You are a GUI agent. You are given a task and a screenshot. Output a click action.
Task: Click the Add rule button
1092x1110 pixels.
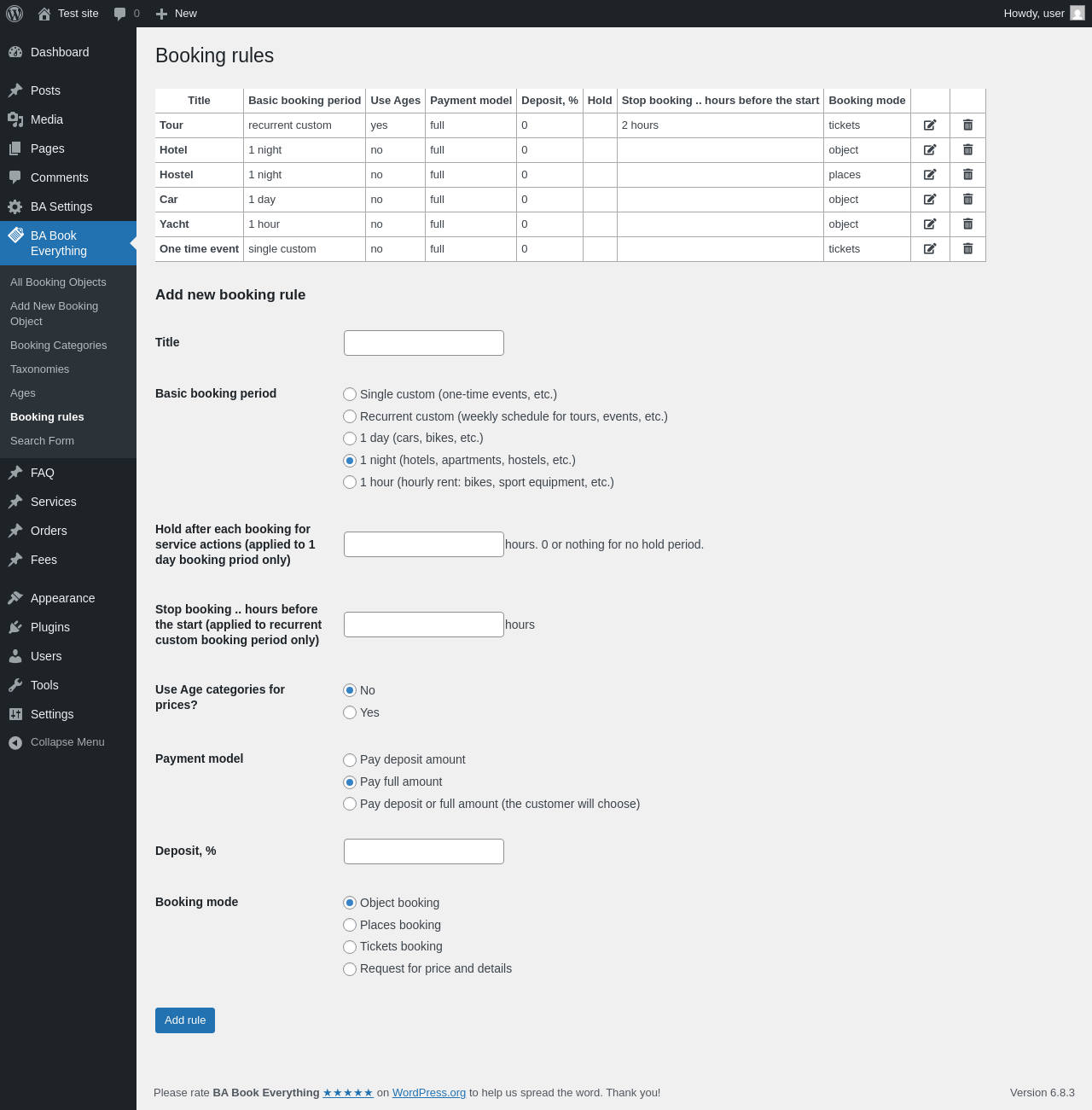tap(185, 1020)
